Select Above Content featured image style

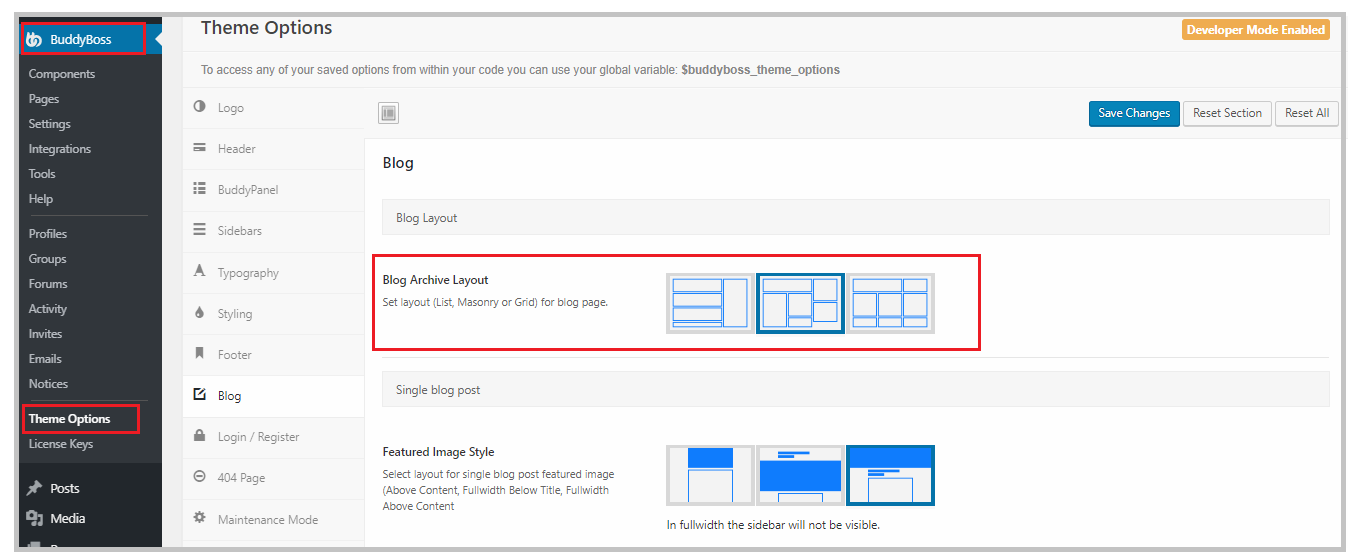coord(710,475)
